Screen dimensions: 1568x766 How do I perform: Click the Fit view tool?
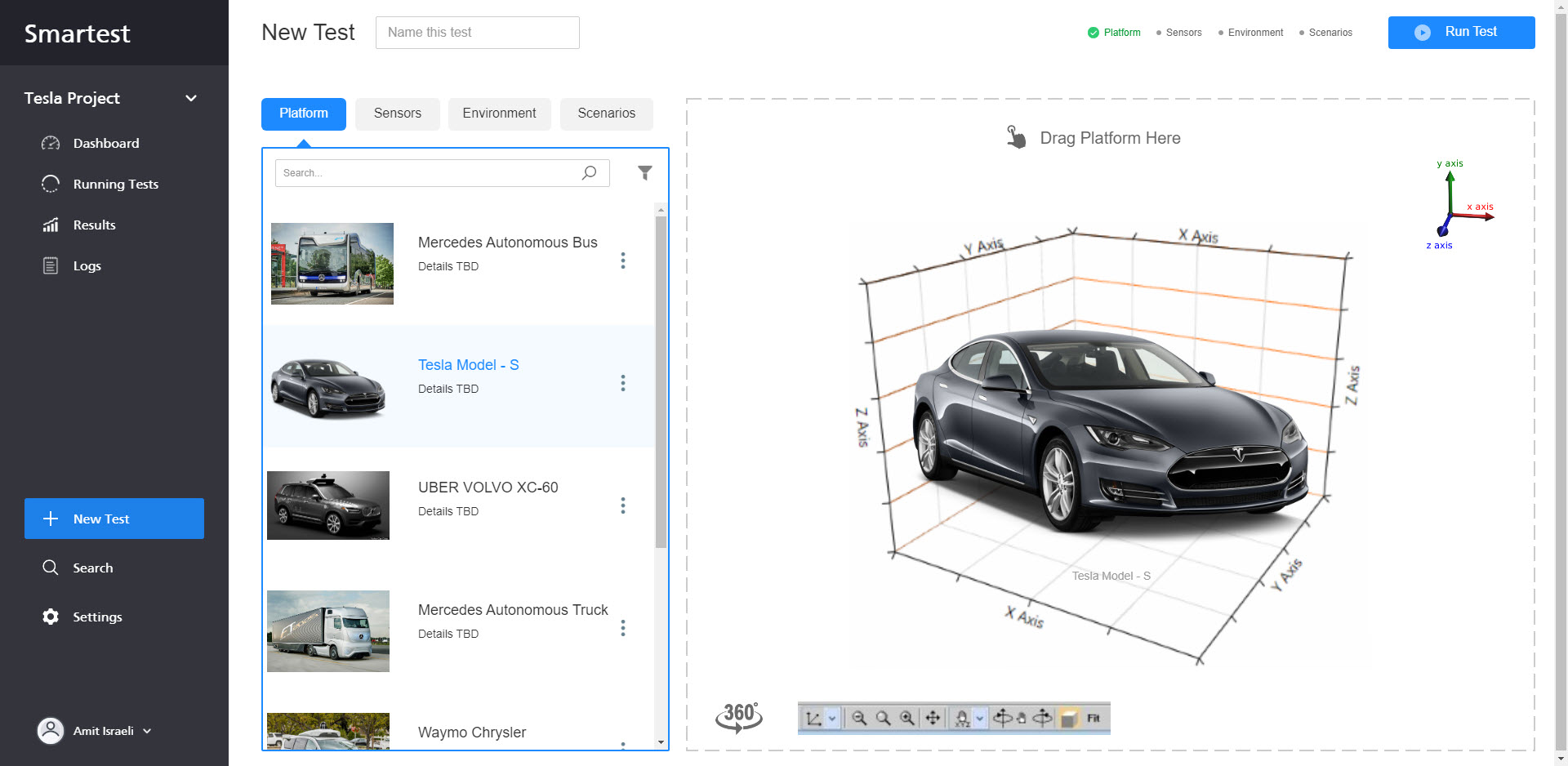click(x=1094, y=718)
